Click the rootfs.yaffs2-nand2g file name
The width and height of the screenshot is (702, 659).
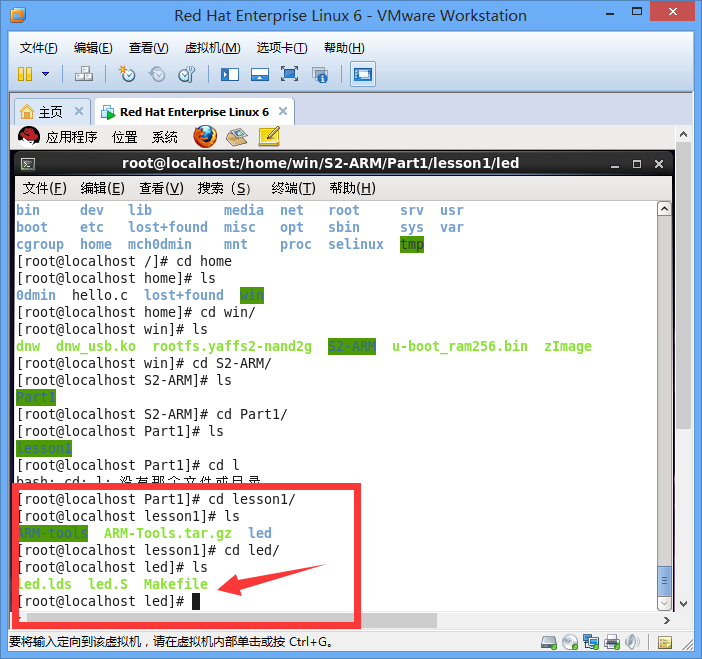(x=232, y=346)
